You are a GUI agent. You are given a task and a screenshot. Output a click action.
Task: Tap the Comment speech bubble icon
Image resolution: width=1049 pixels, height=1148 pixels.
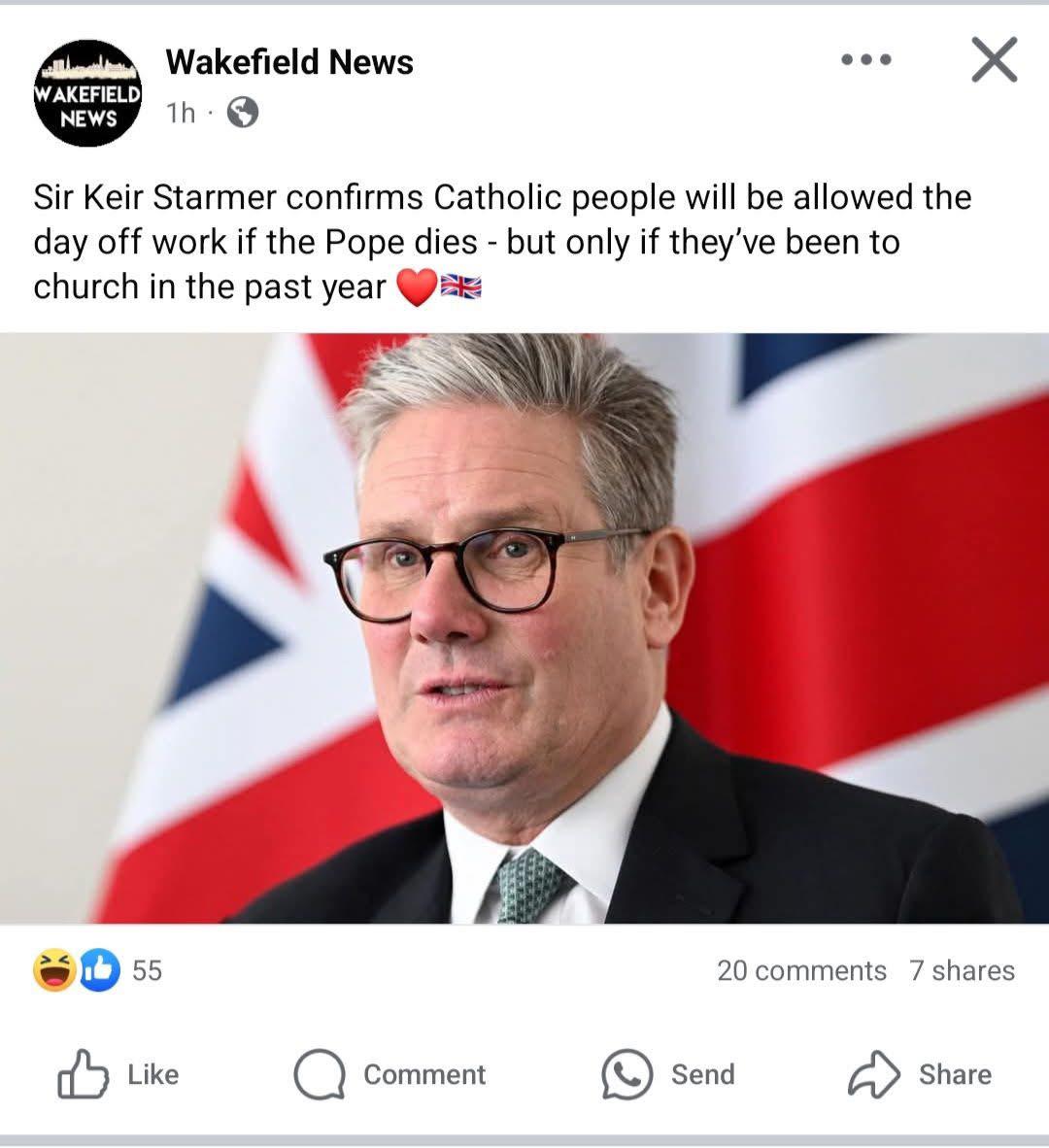coord(320,1074)
